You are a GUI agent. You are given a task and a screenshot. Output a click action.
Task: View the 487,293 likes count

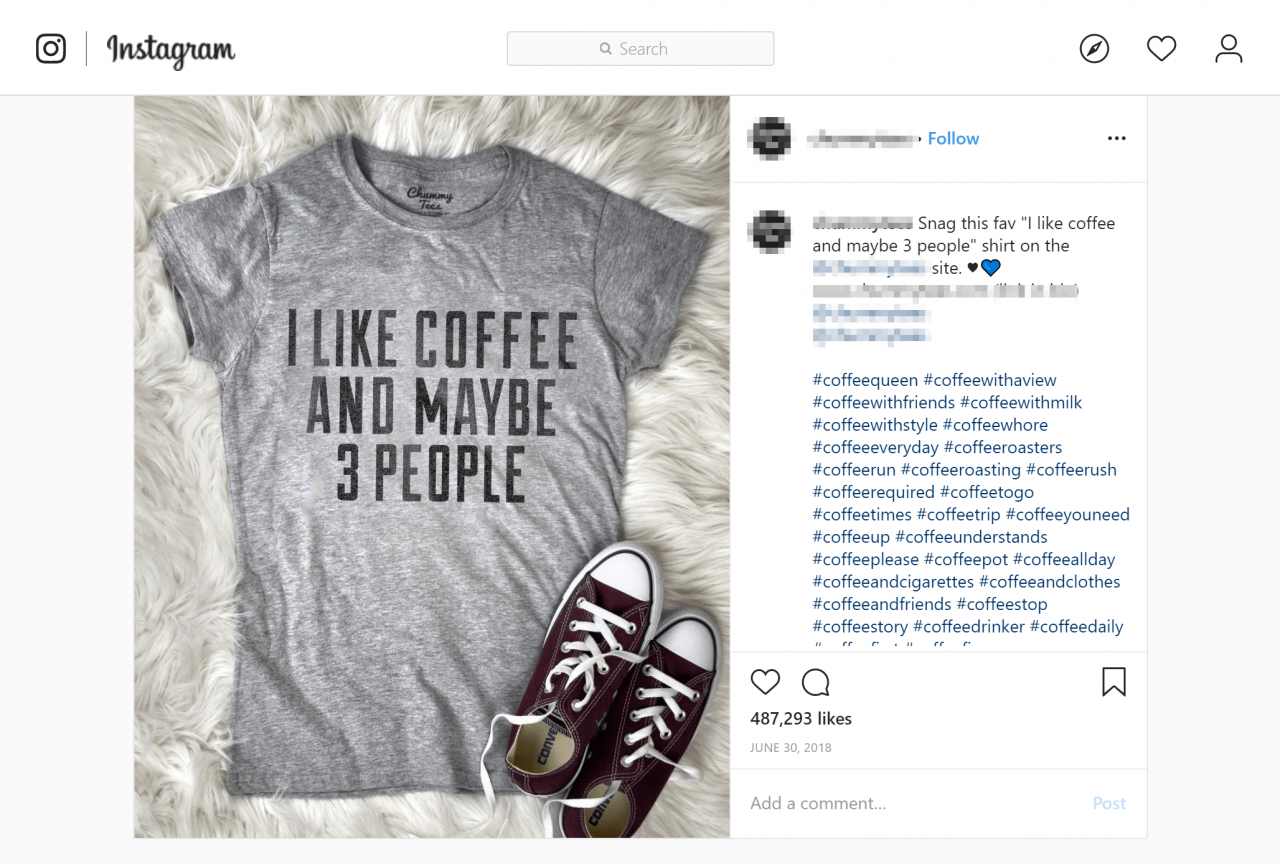coord(801,718)
